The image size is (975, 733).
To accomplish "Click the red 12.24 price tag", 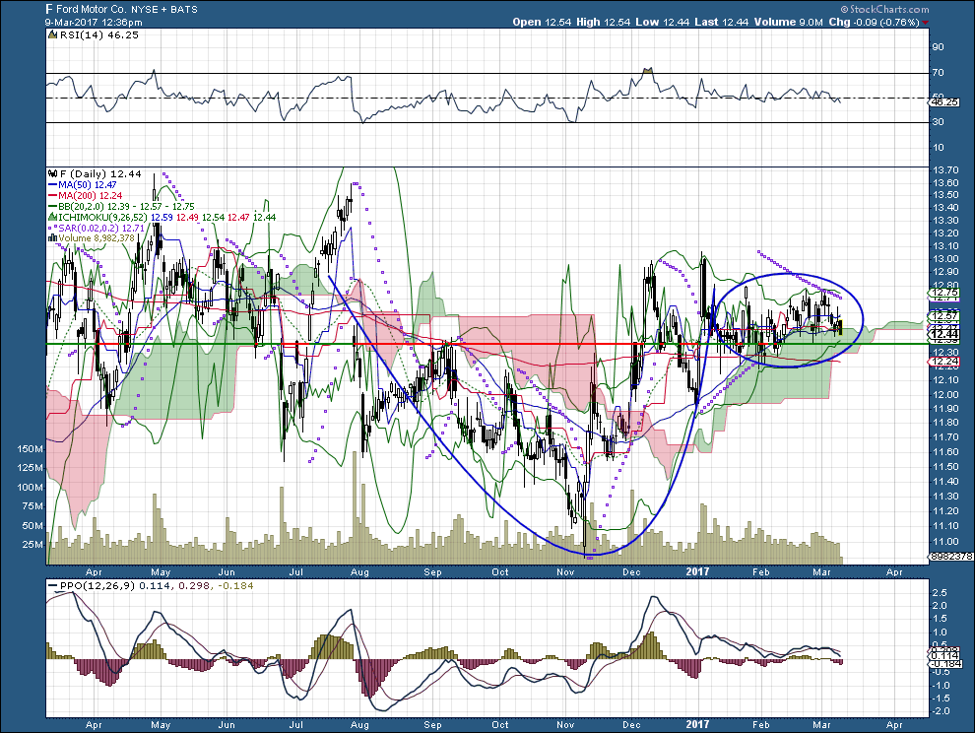I will (945, 361).
